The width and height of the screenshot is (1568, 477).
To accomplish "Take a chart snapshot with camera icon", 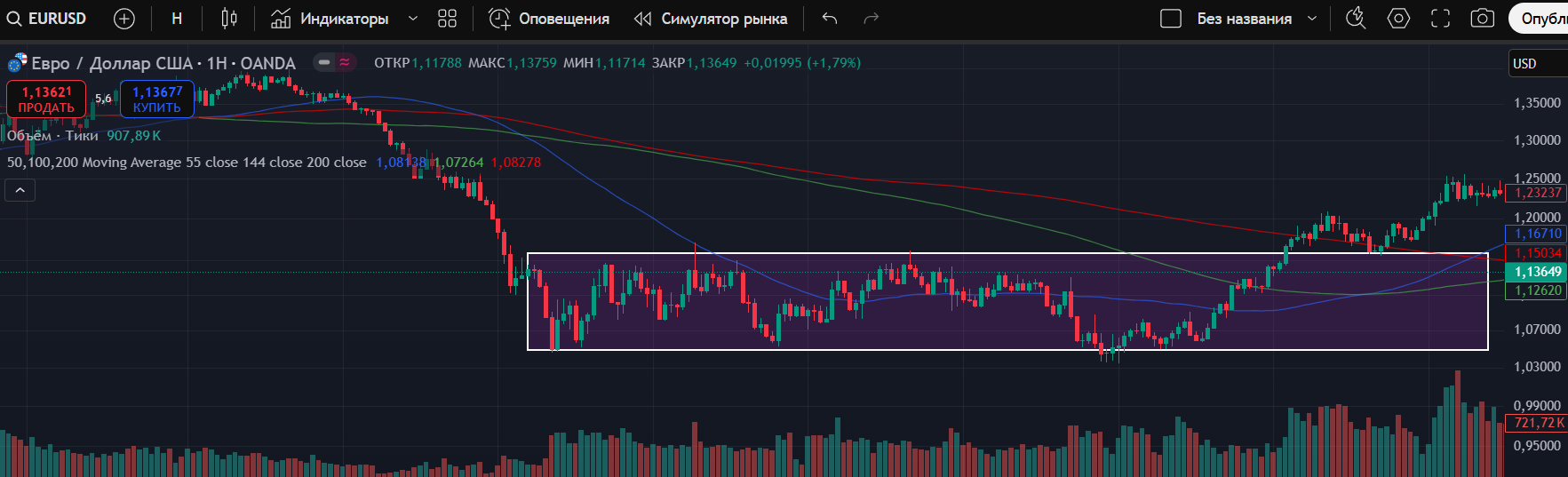I will click(x=1482, y=19).
